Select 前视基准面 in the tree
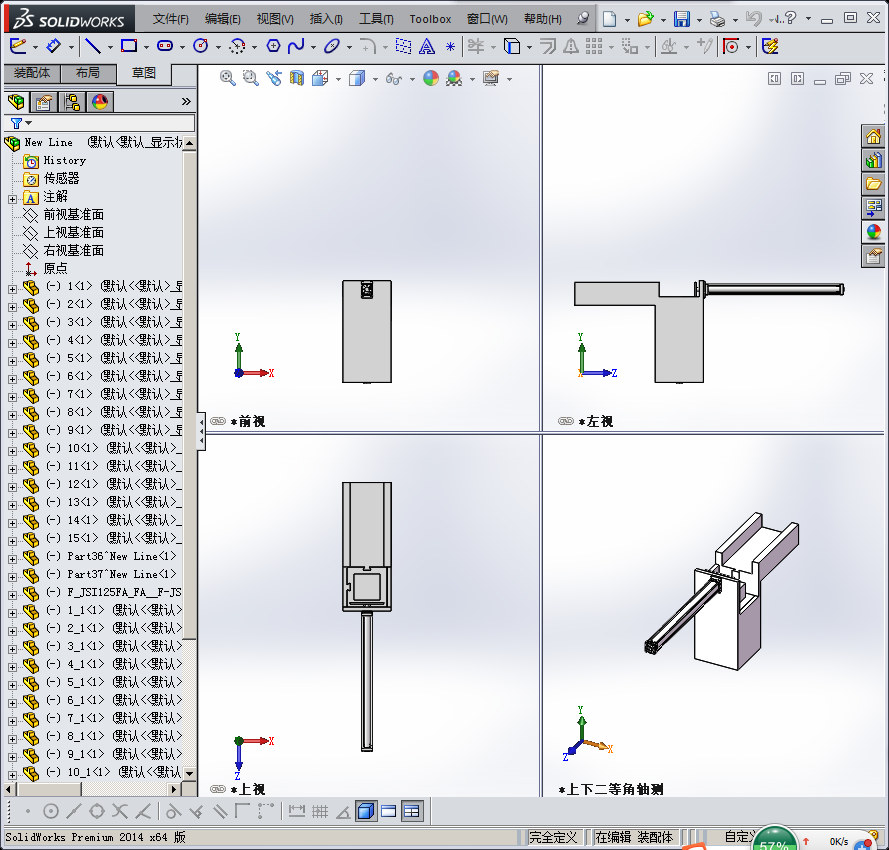The image size is (889, 850). click(74, 214)
